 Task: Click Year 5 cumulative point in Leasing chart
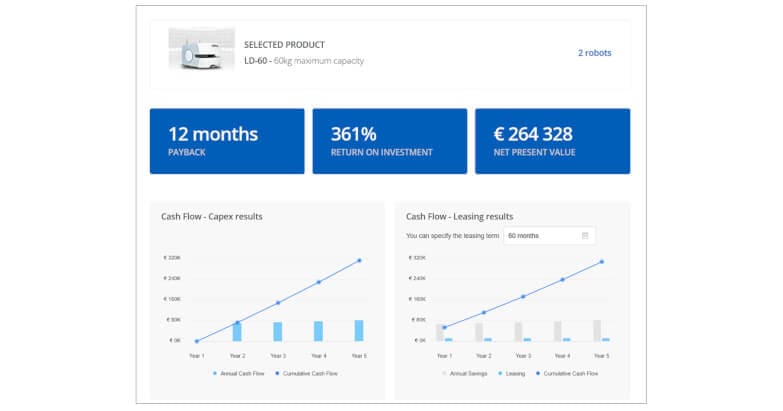(x=602, y=262)
